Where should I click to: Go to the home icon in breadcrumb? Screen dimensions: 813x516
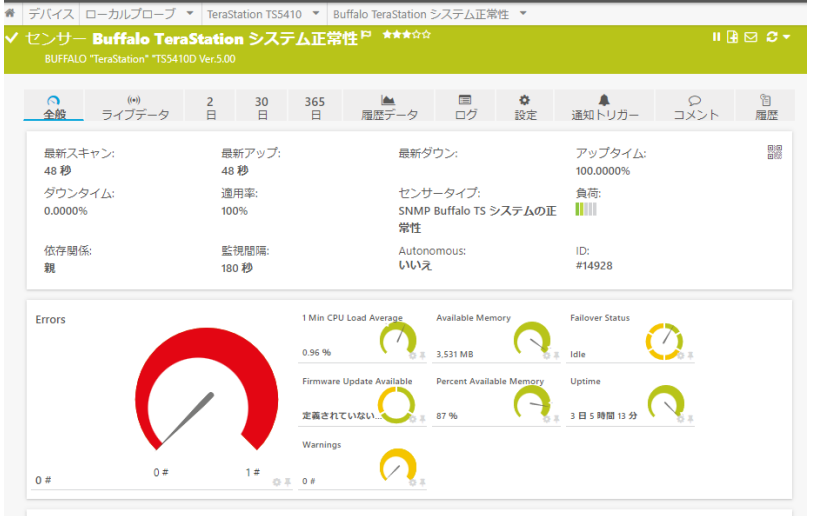click(9, 13)
